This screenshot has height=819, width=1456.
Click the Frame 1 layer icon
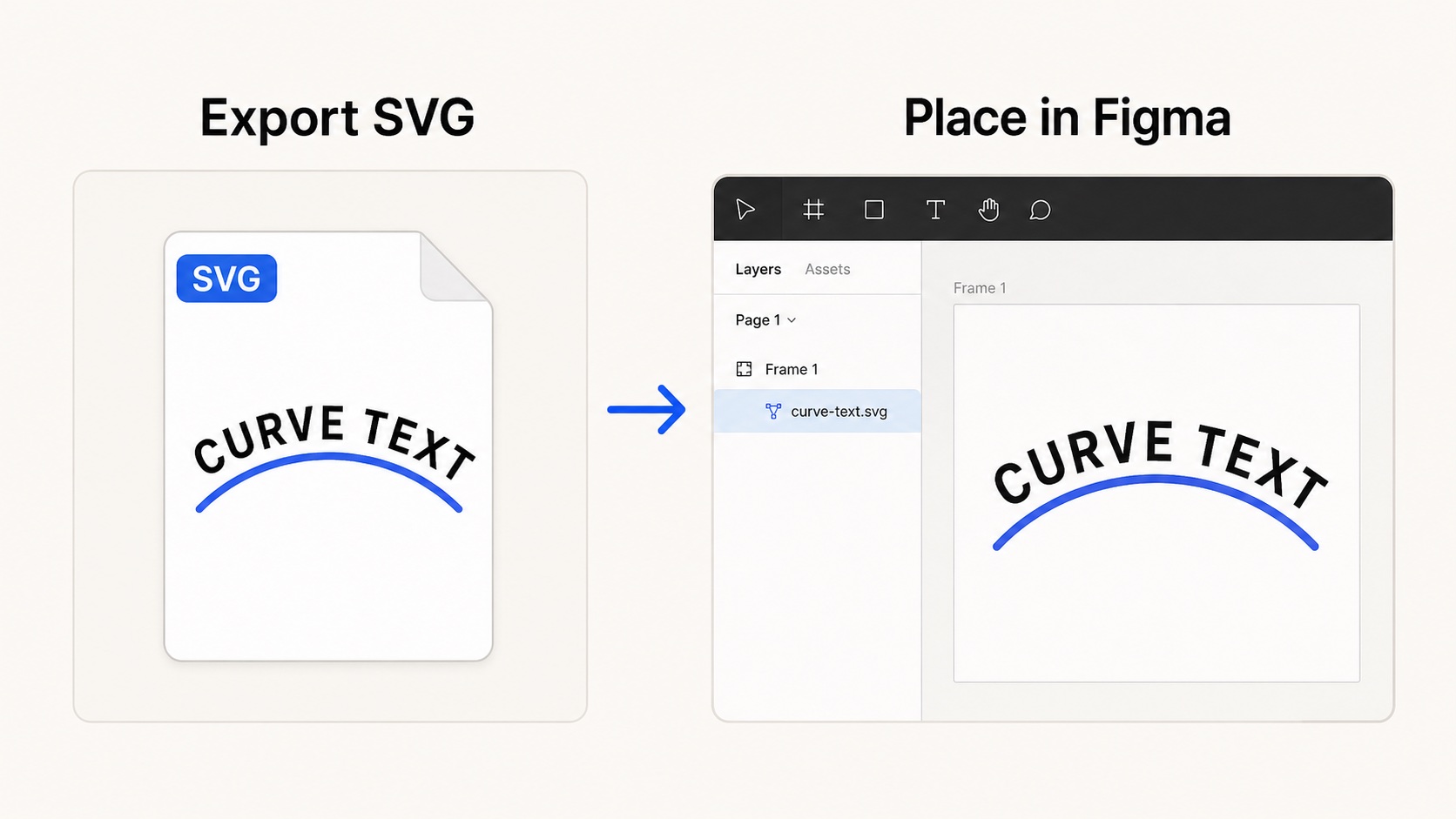744,369
